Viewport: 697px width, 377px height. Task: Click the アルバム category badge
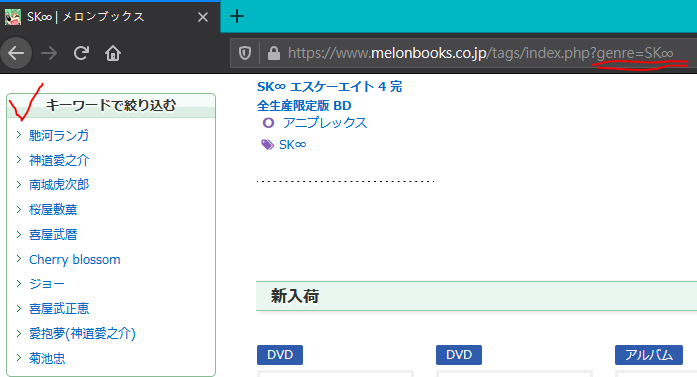649,355
